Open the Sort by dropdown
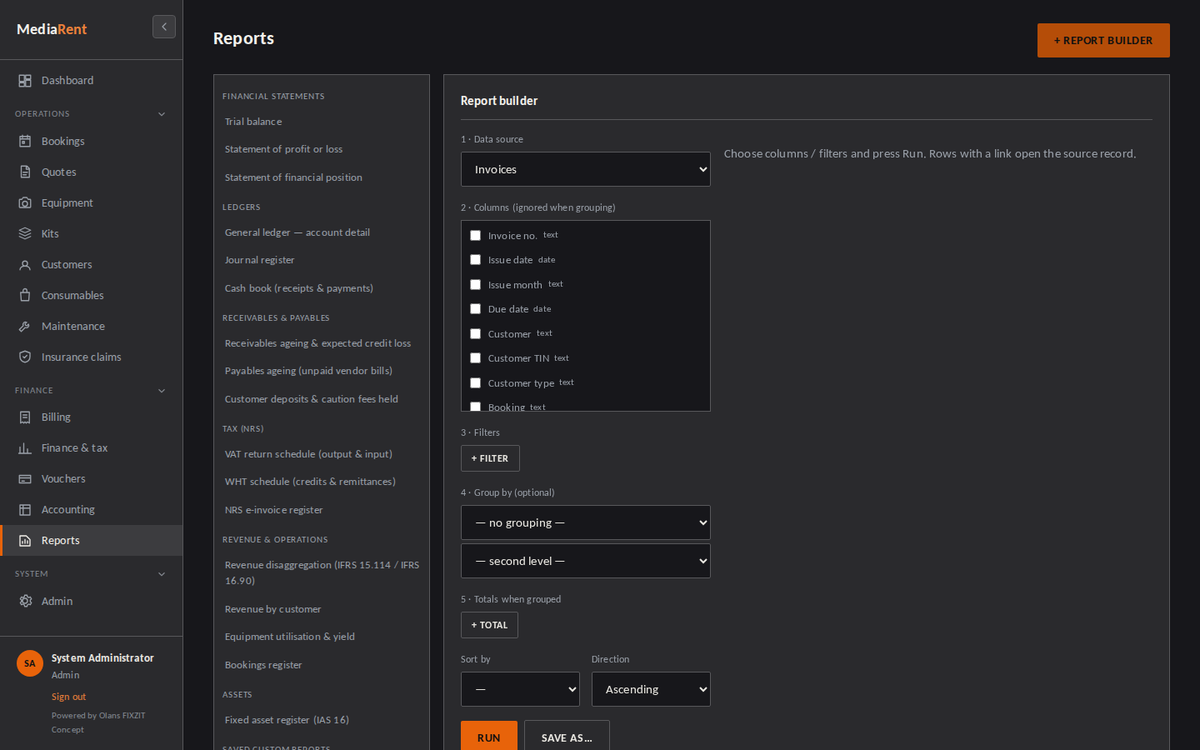Viewport: 1200px width, 750px height. [x=520, y=689]
